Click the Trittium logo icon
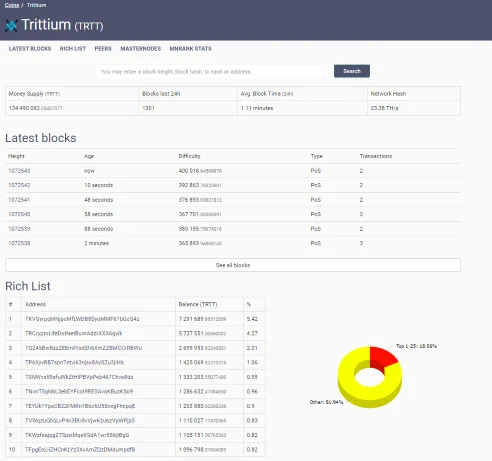This screenshot has width=492, height=461. 11,25
